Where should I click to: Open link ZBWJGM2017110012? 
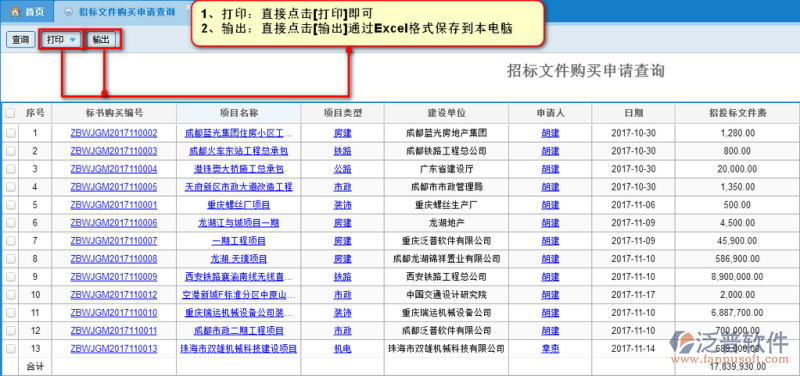click(x=114, y=295)
